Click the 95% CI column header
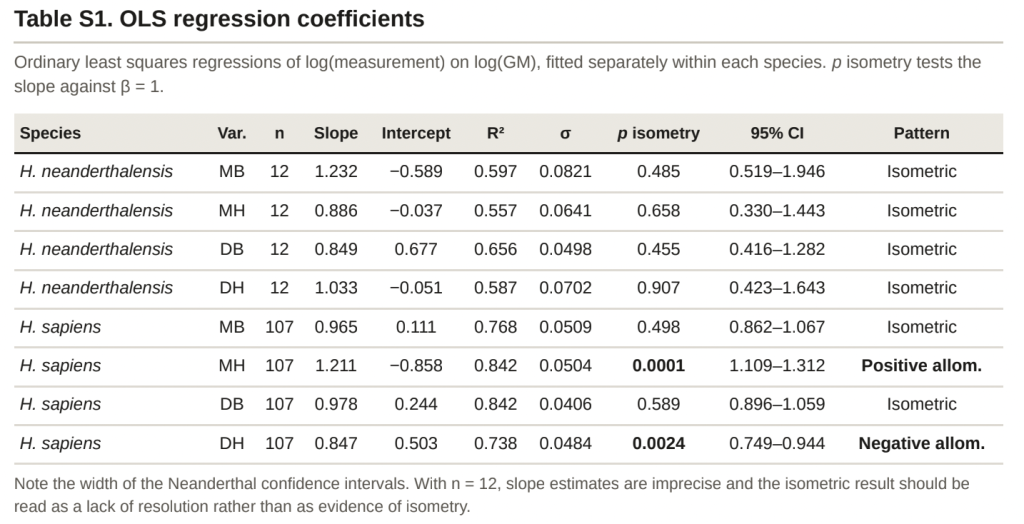1024x524 pixels. (x=777, y=133)
